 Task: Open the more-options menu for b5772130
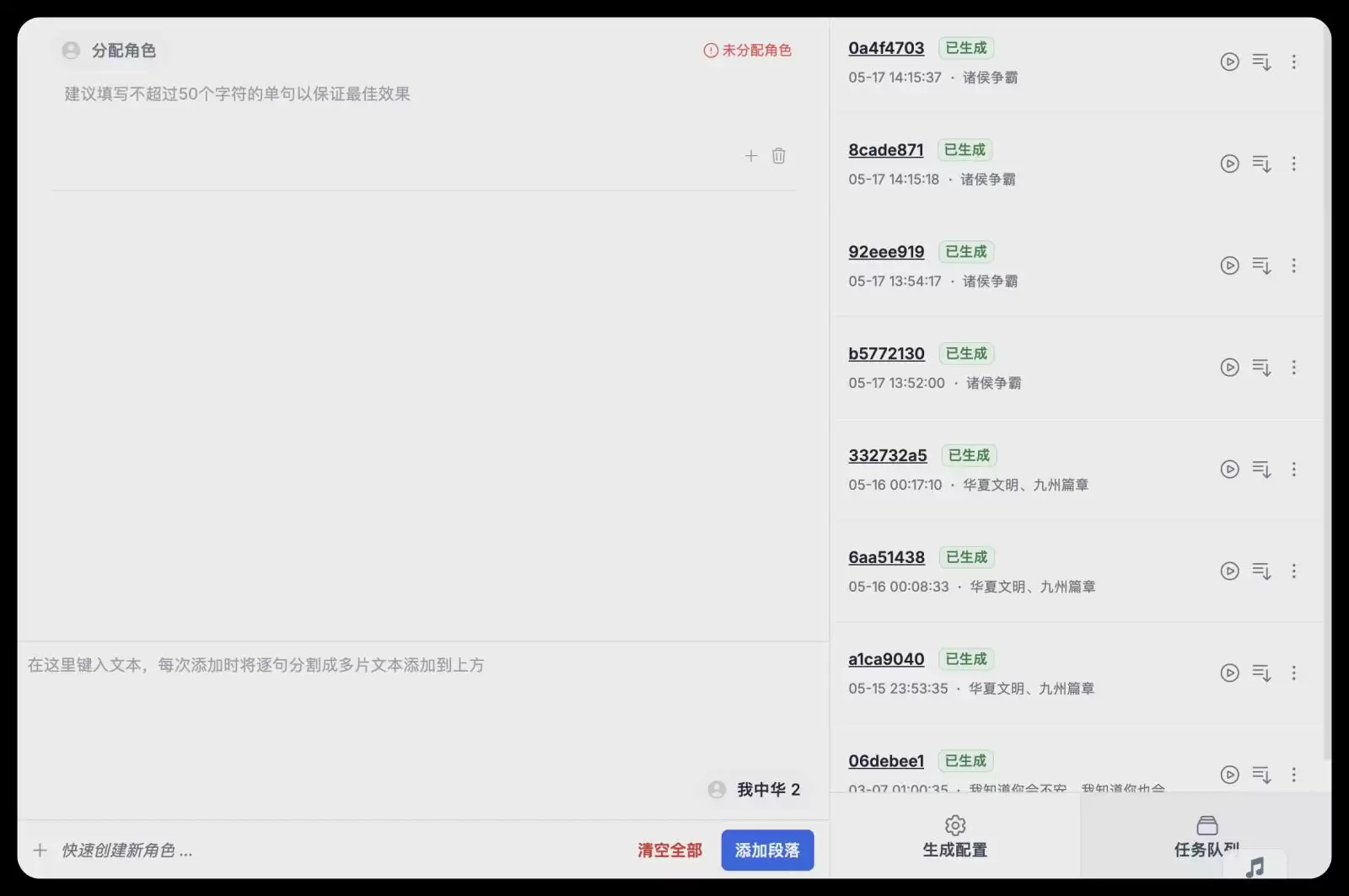[x=1294, y=368]
